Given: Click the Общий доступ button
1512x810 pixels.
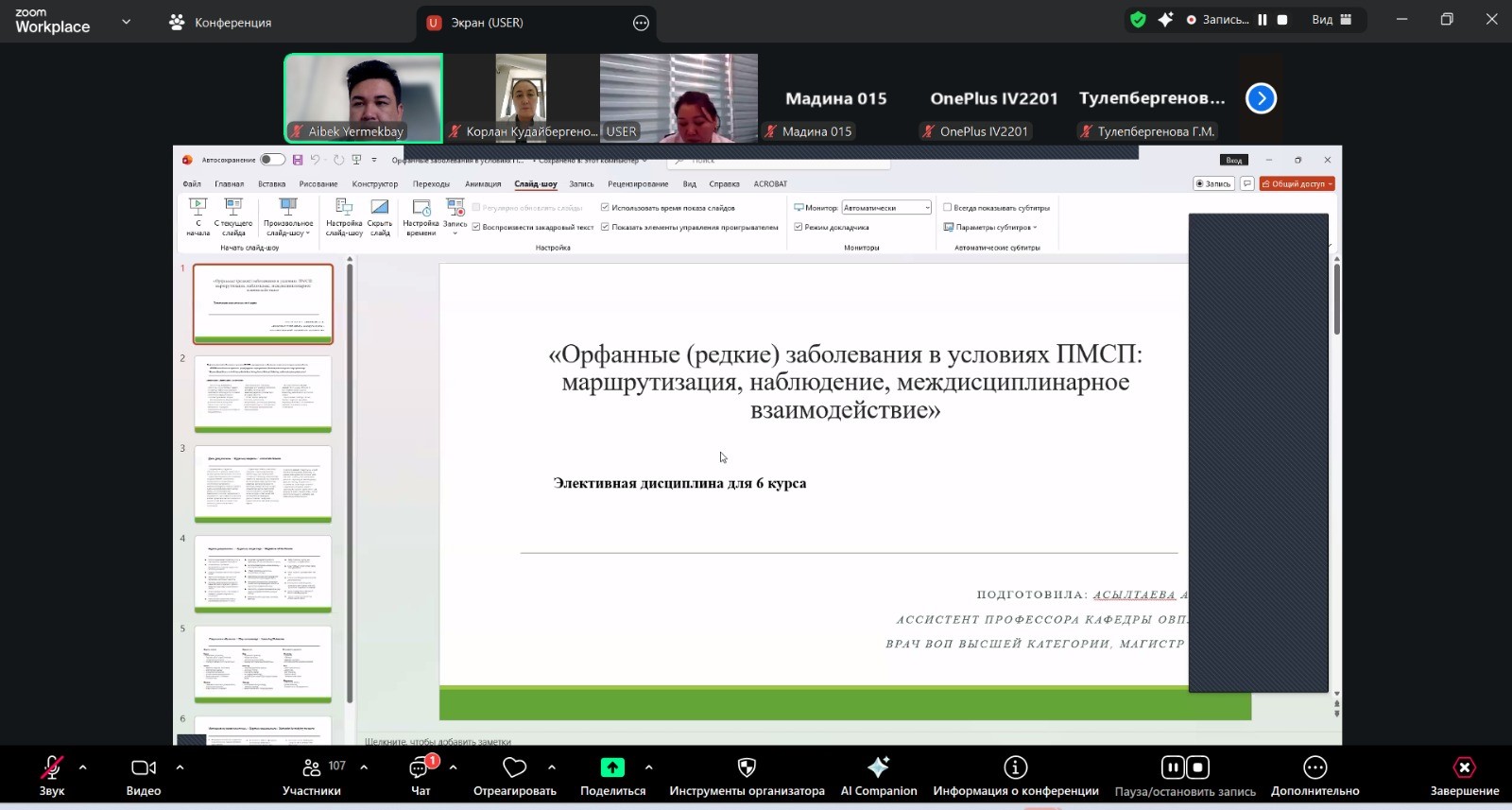Looking at the screenshot, I should tap(1297, 184).
